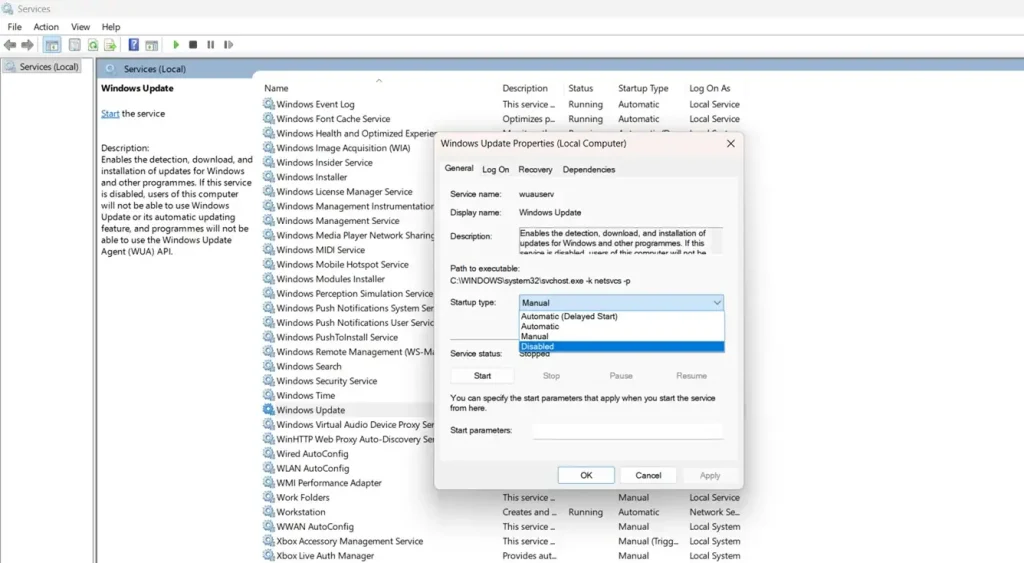Select the WMI Performance Adapter row

tap(328, 483)
